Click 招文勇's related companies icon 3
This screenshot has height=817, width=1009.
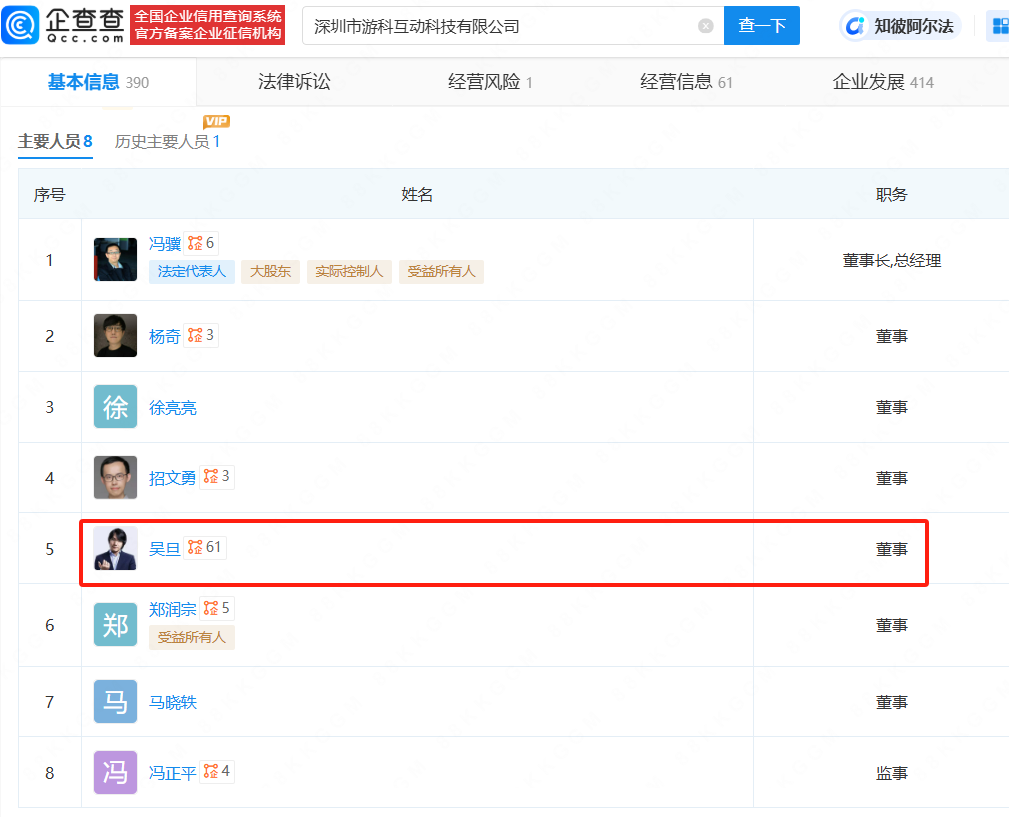(x=217, y=477)
